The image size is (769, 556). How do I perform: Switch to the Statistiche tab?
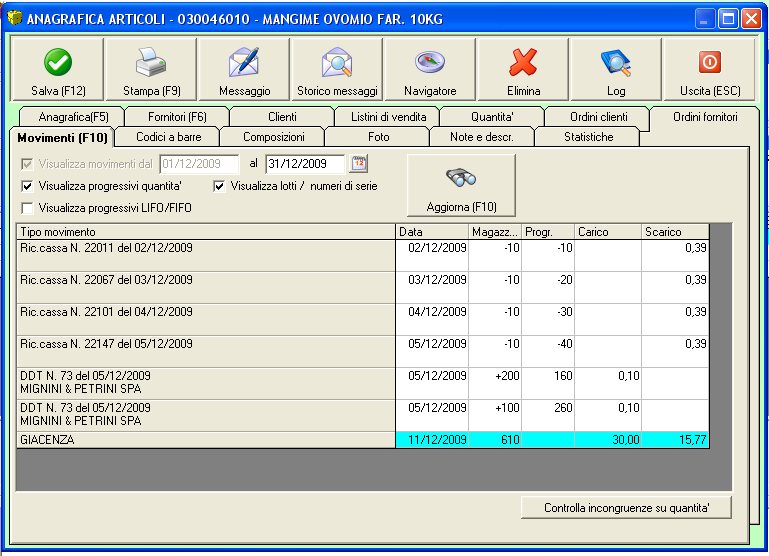coord(588,137)
